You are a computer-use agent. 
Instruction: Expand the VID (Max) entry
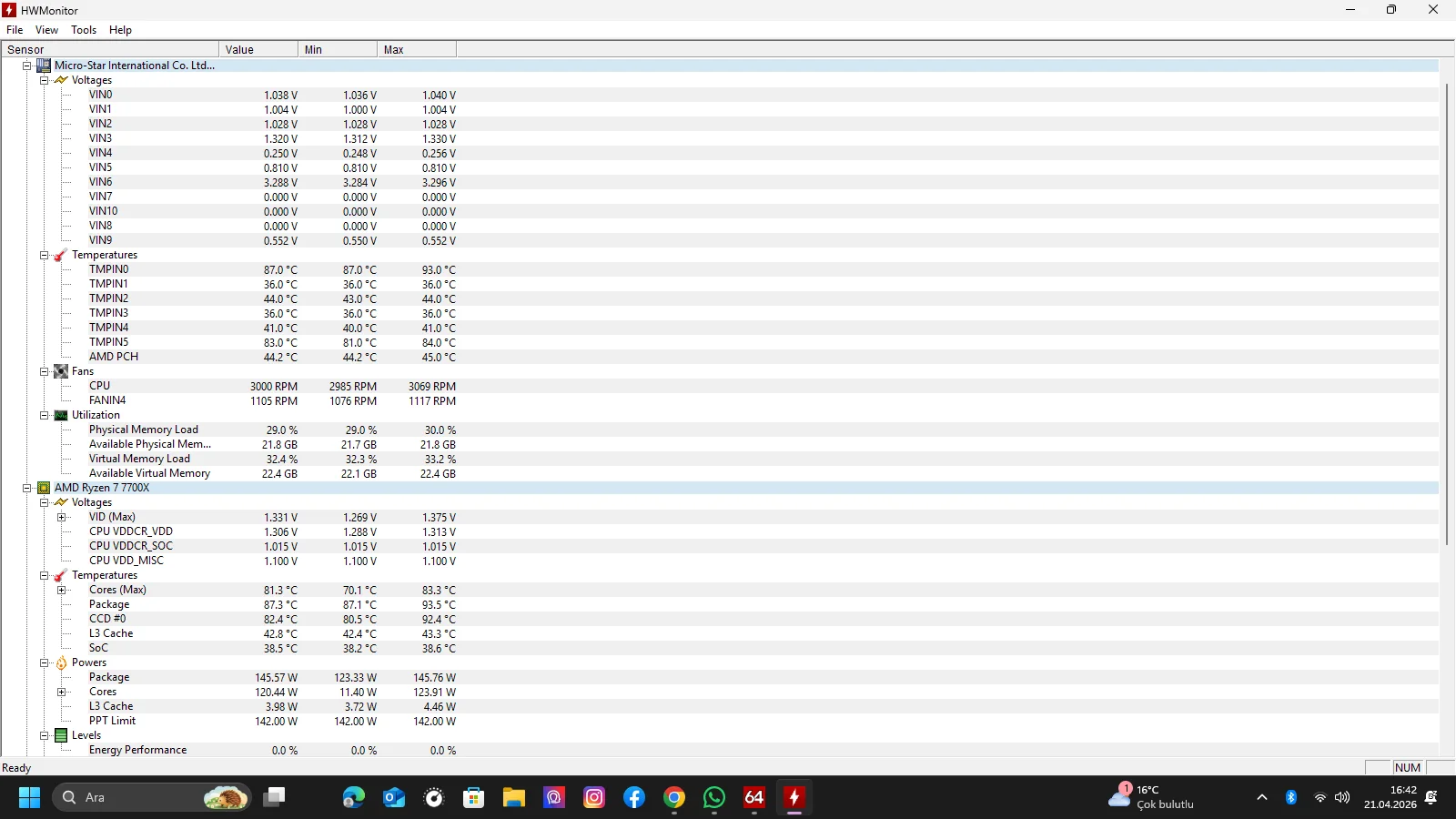pos(61,517)
